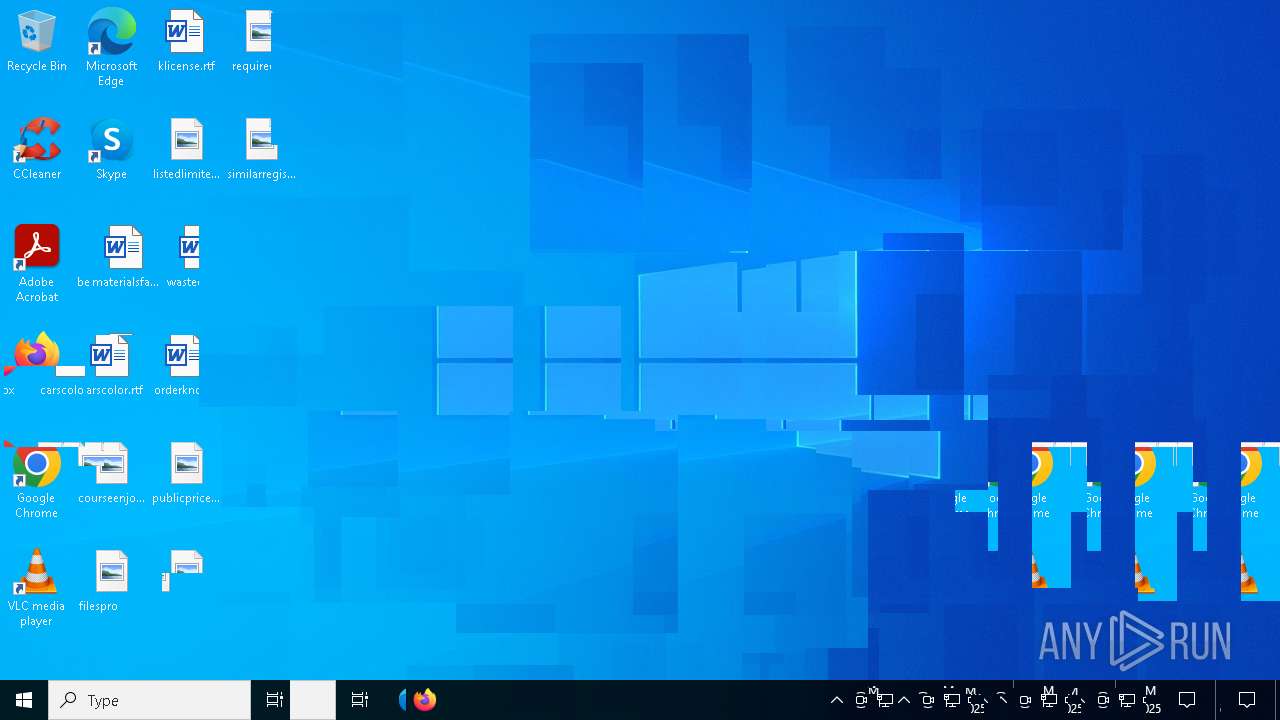
Task: Launch Microsoft Edge from the desktop
Action: pos(111,47)
